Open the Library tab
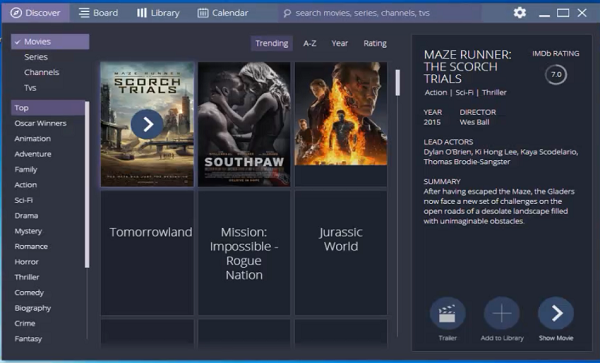 [x=158, y=13]
